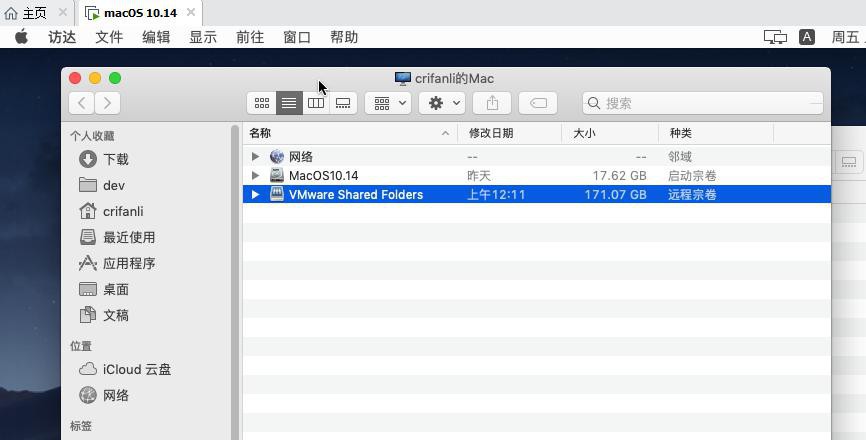Open the 窗口 menu
The height and width of the screenshot is (440, 866).
click(297, 37)
